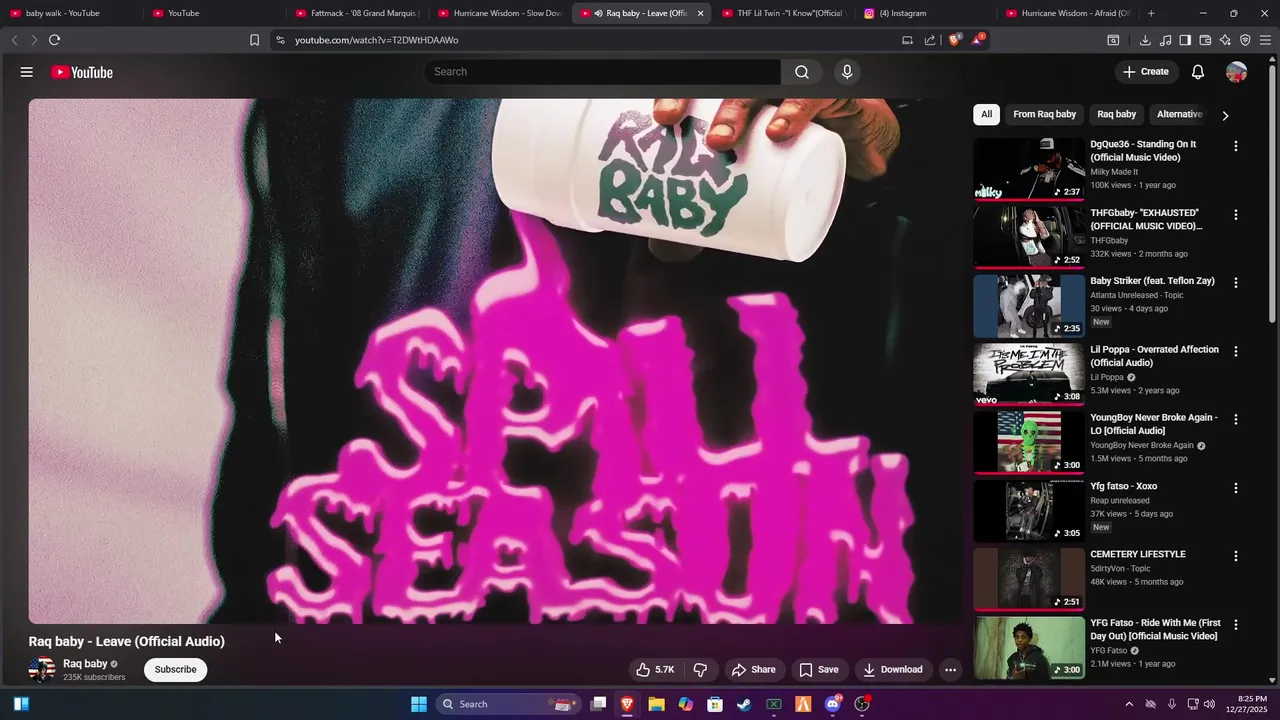
Task: Toggle the system volume speaker icon
Action: pyautogui.click(x=1209, y=704)
